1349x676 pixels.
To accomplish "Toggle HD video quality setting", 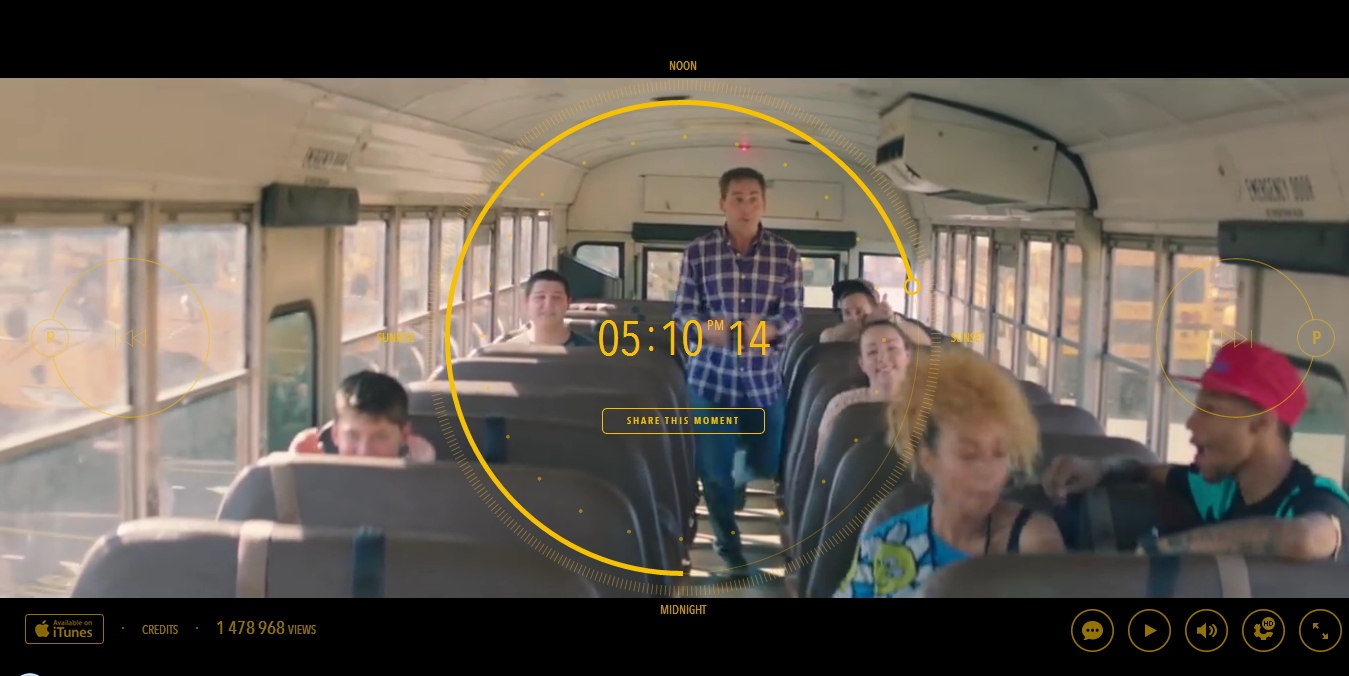I will coord(1263,631).
